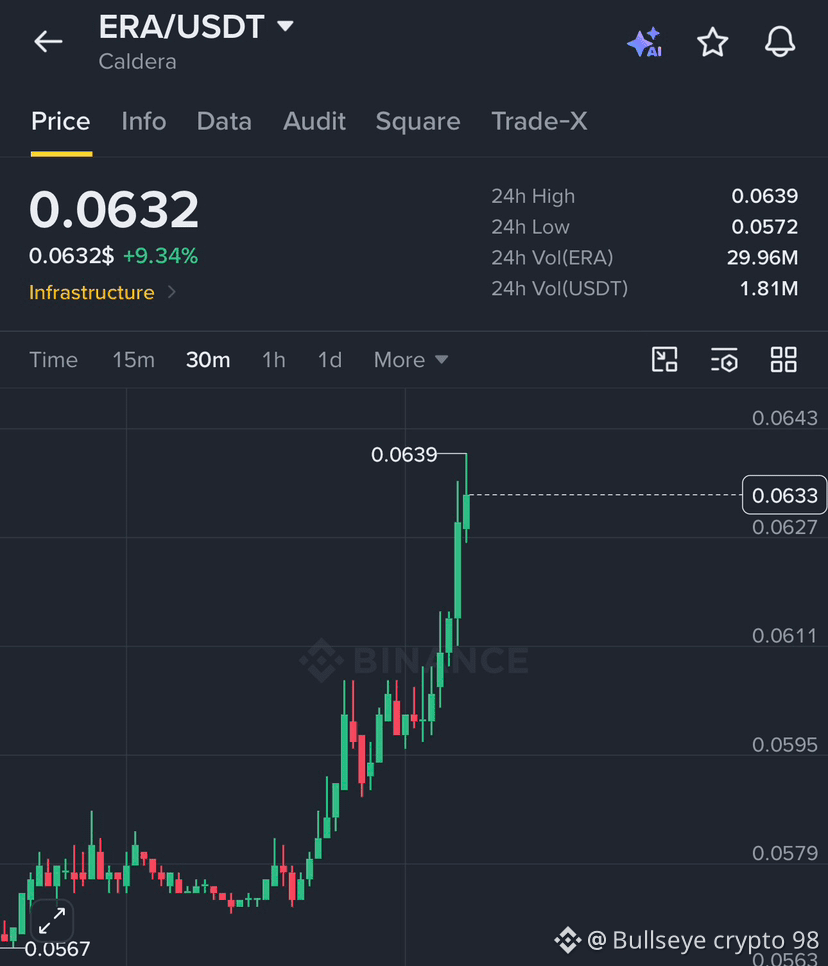Expand the More intervals dropdown
This screenshot has width=828, height=966.
coord(411,360)
